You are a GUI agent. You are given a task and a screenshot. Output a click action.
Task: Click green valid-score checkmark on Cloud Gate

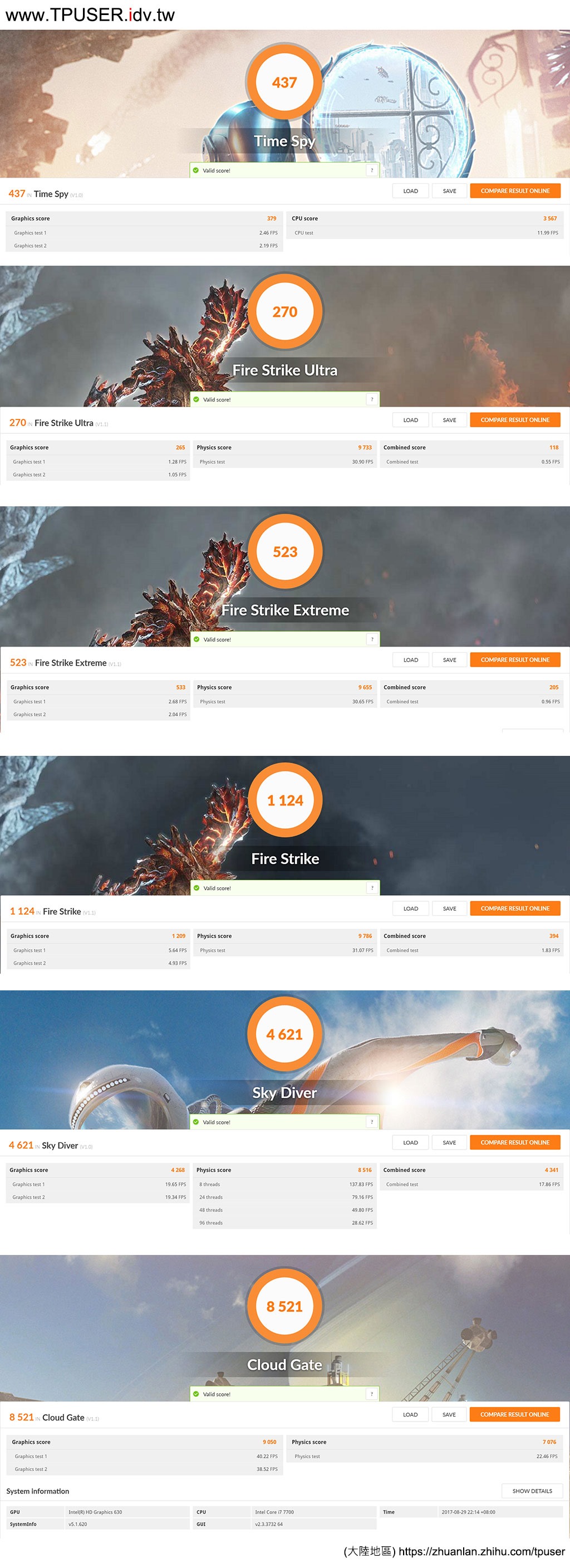click(196, 1394)
